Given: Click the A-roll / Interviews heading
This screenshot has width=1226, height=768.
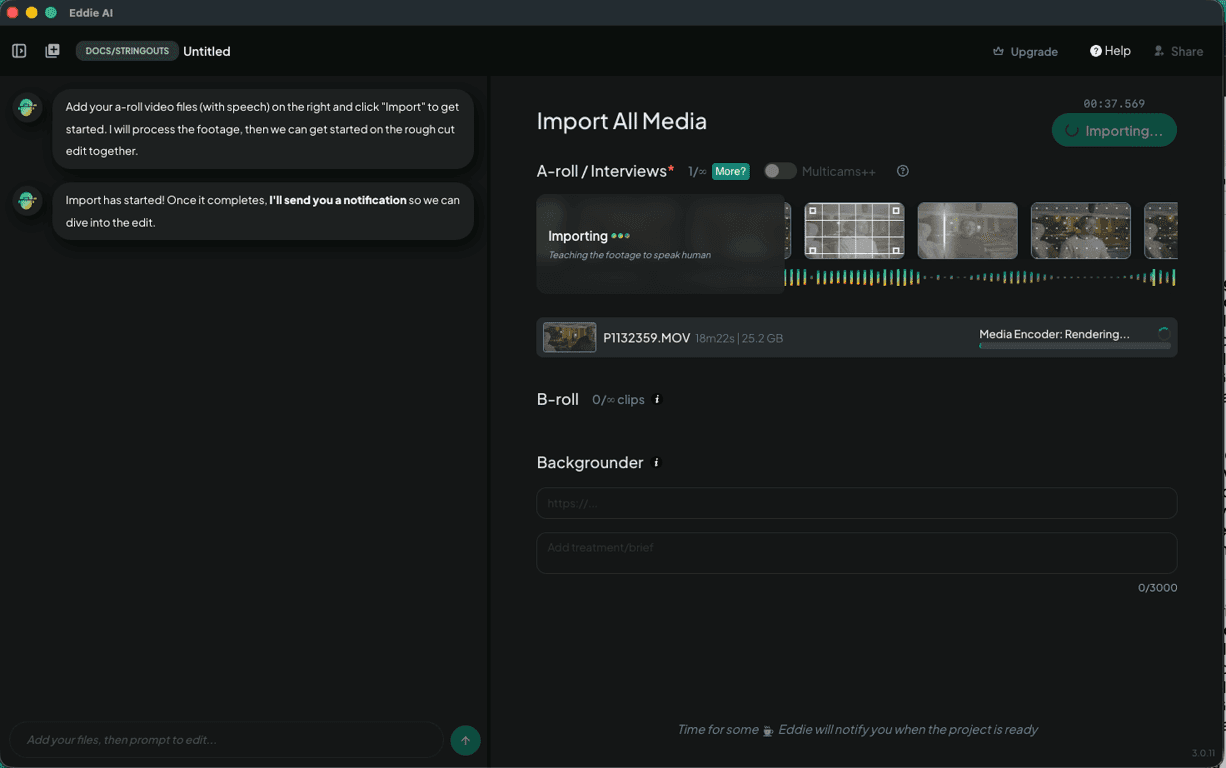Looking at the screenshot, I should [x=605, y=171].
